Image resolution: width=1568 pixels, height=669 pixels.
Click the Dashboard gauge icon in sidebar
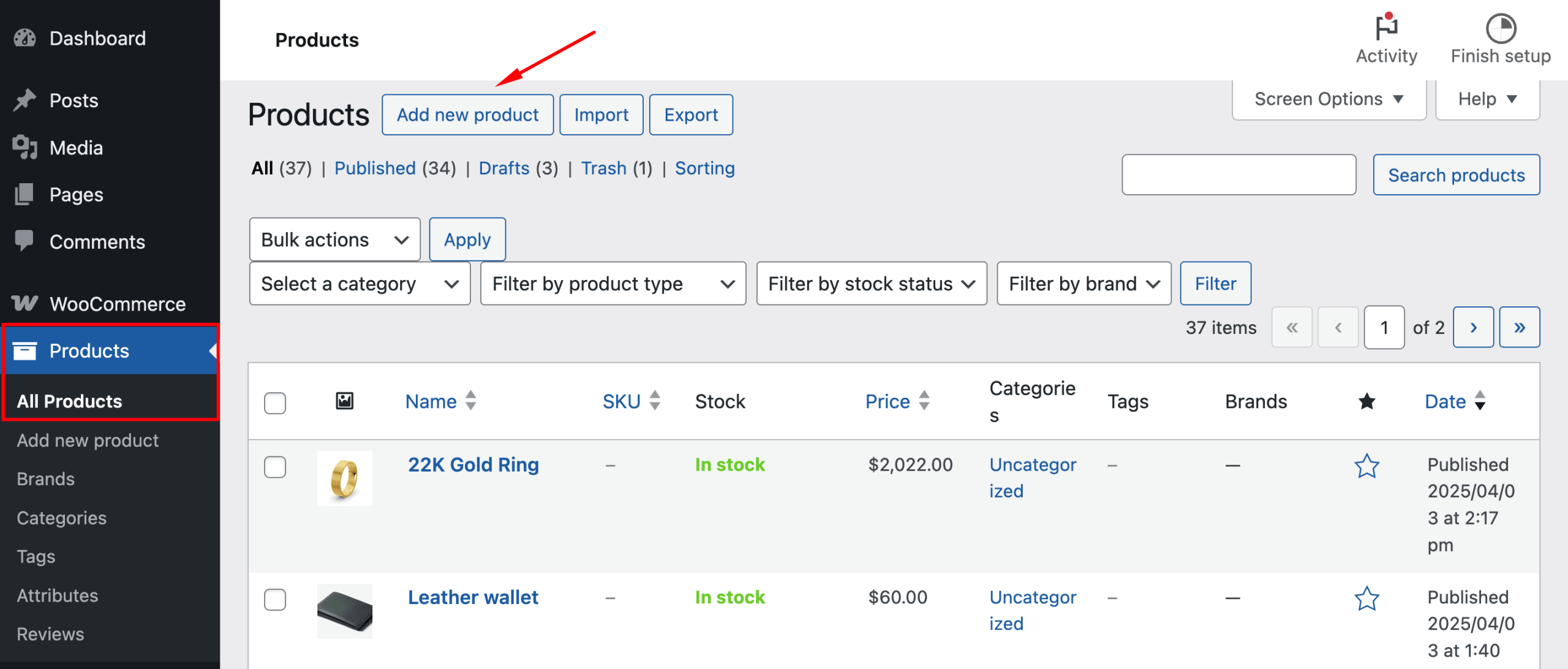pyautogui.click(x=24, y=39)
